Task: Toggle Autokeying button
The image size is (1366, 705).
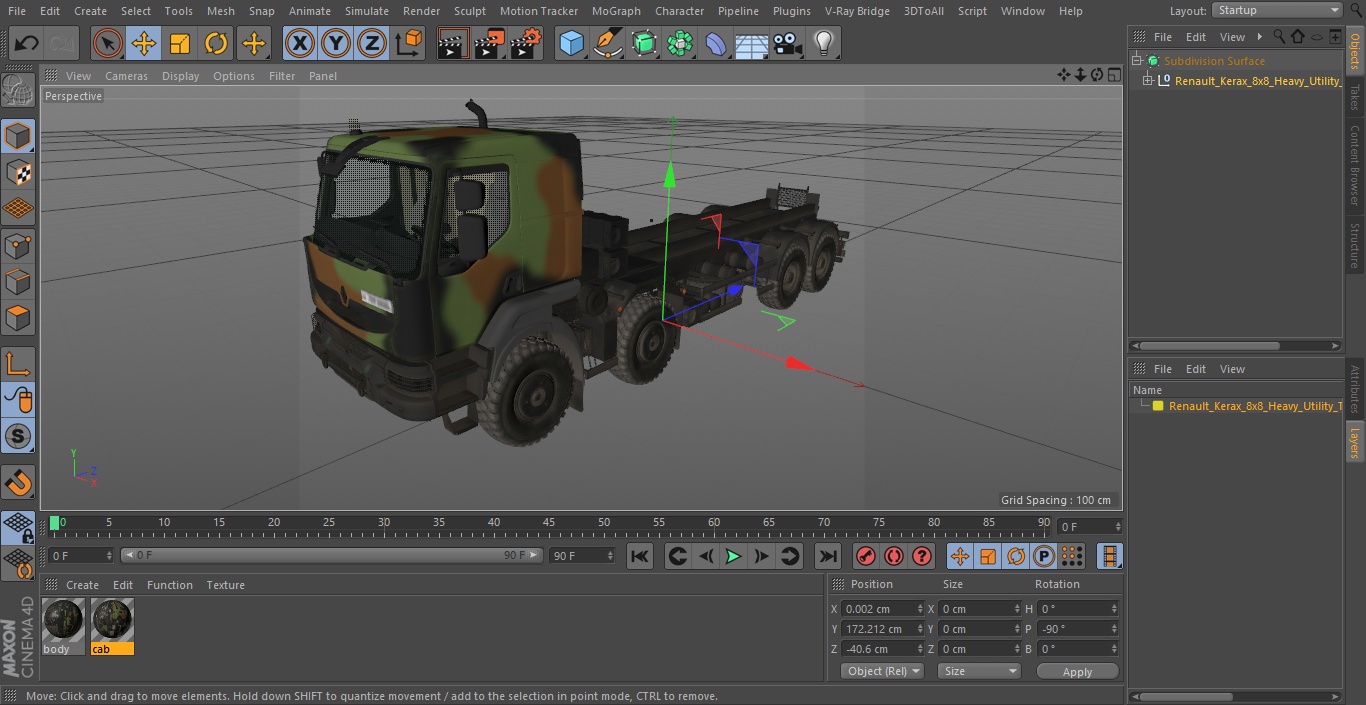Action: pyautogui.click(x=894, y=556)
